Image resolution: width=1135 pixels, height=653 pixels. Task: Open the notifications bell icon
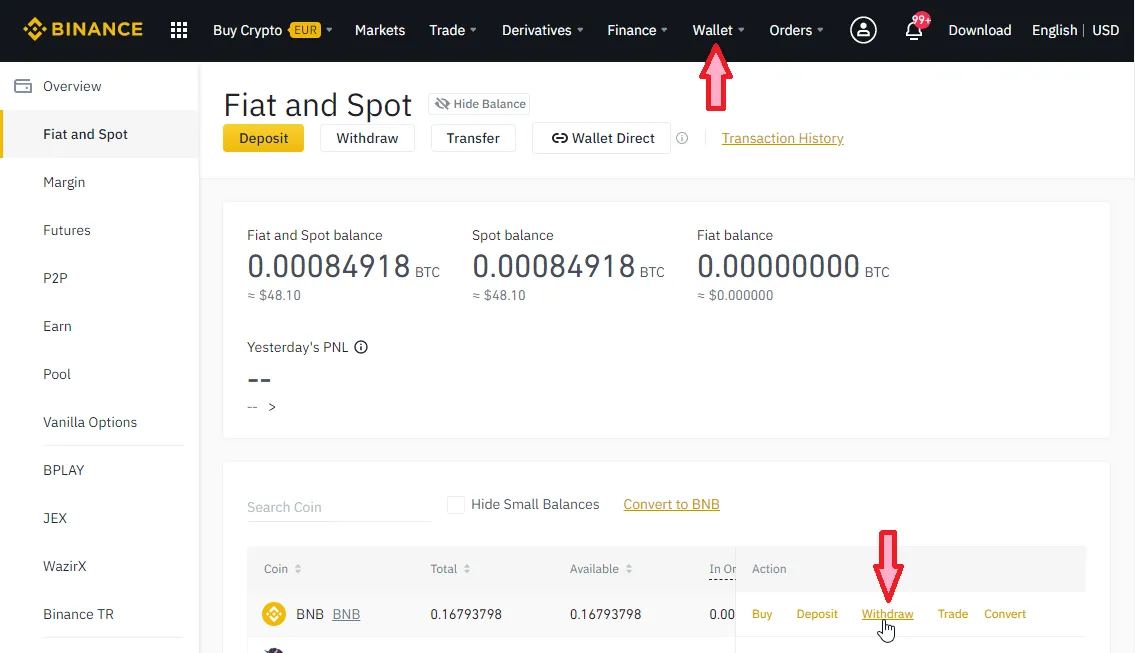[914, 30]
